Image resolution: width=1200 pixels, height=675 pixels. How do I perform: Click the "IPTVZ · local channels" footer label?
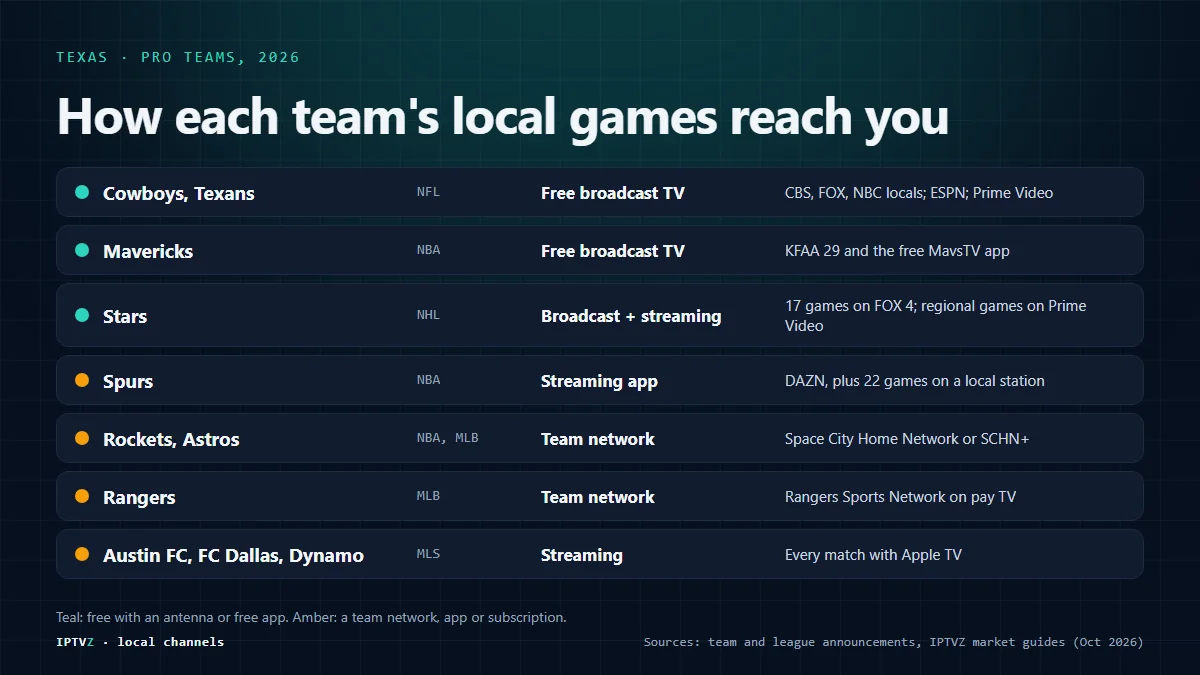[140, 641]
